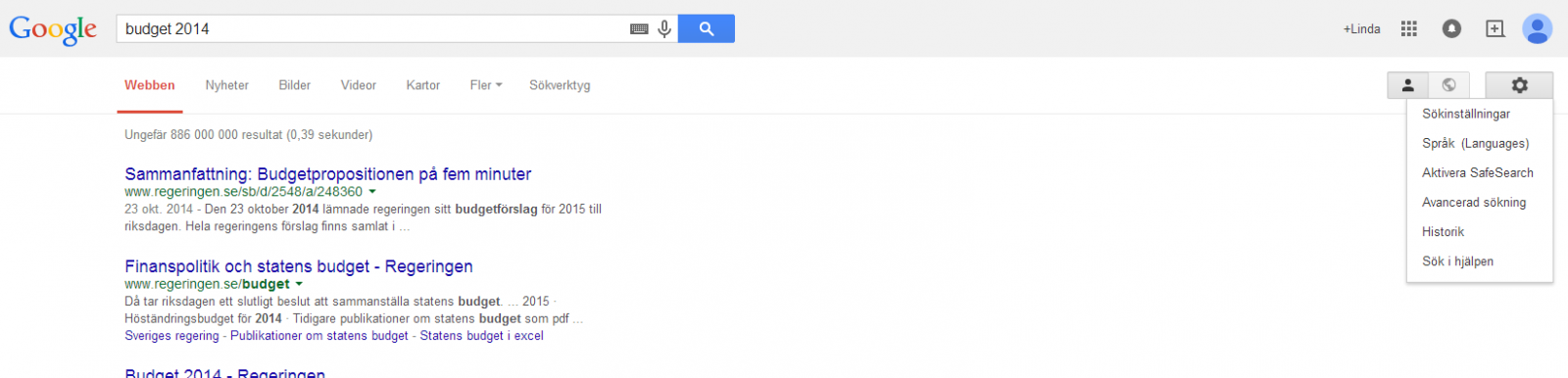Choose Sökinställningar from the menu
The image size is (1568, 378).
[1466, 114]
